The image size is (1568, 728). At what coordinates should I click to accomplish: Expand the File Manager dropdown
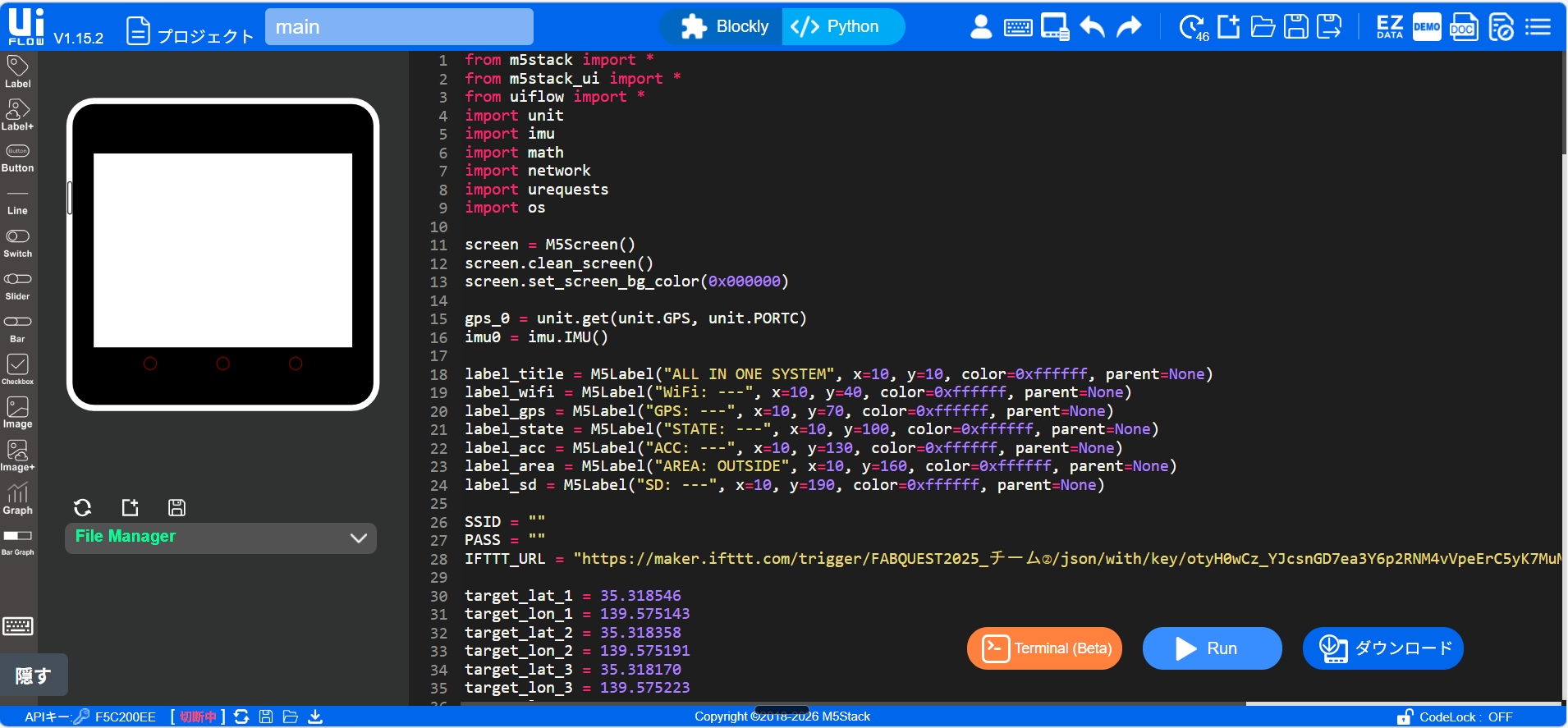tap(358, 538)
